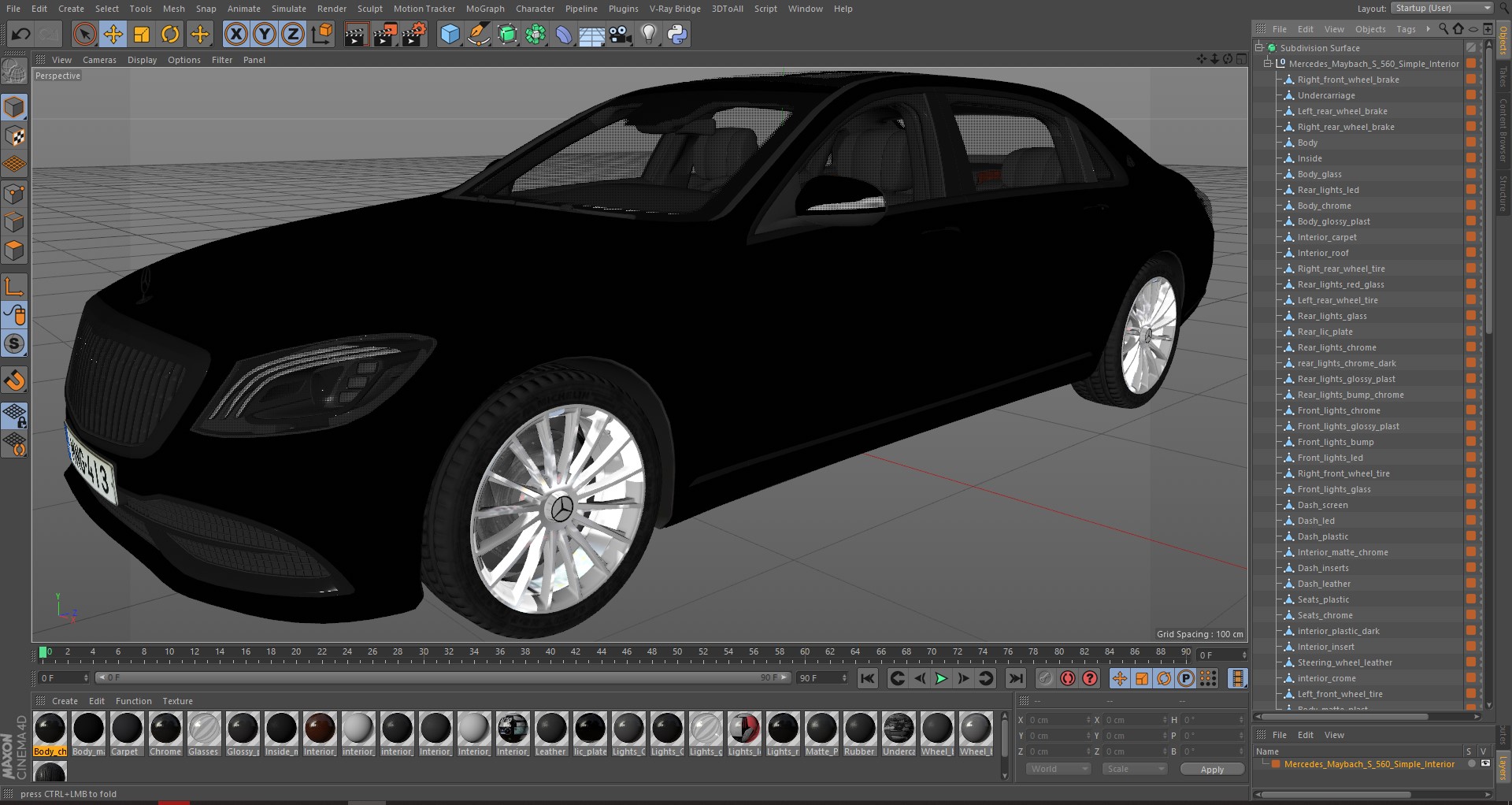Select the Steering_wheel_leather object

click(x=1345, y=662)
